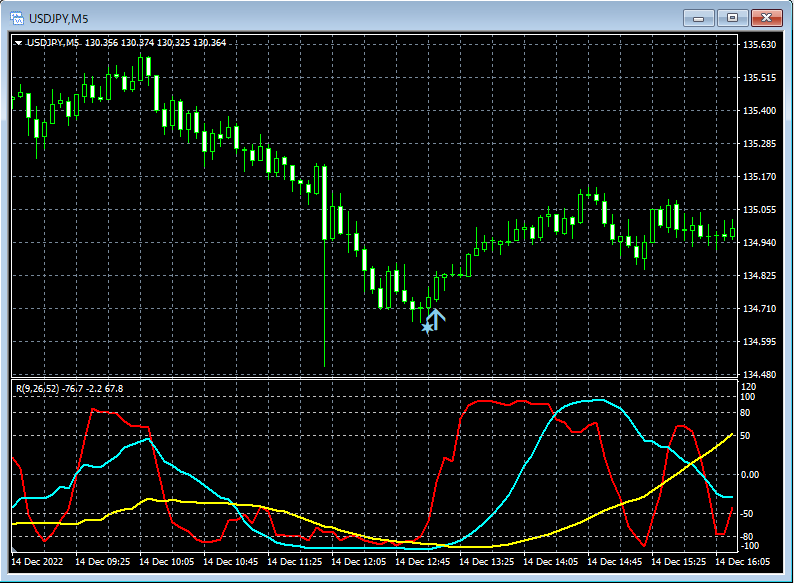Click the 134.480 price scale label
795x583 pixels.
click(759, 375)
